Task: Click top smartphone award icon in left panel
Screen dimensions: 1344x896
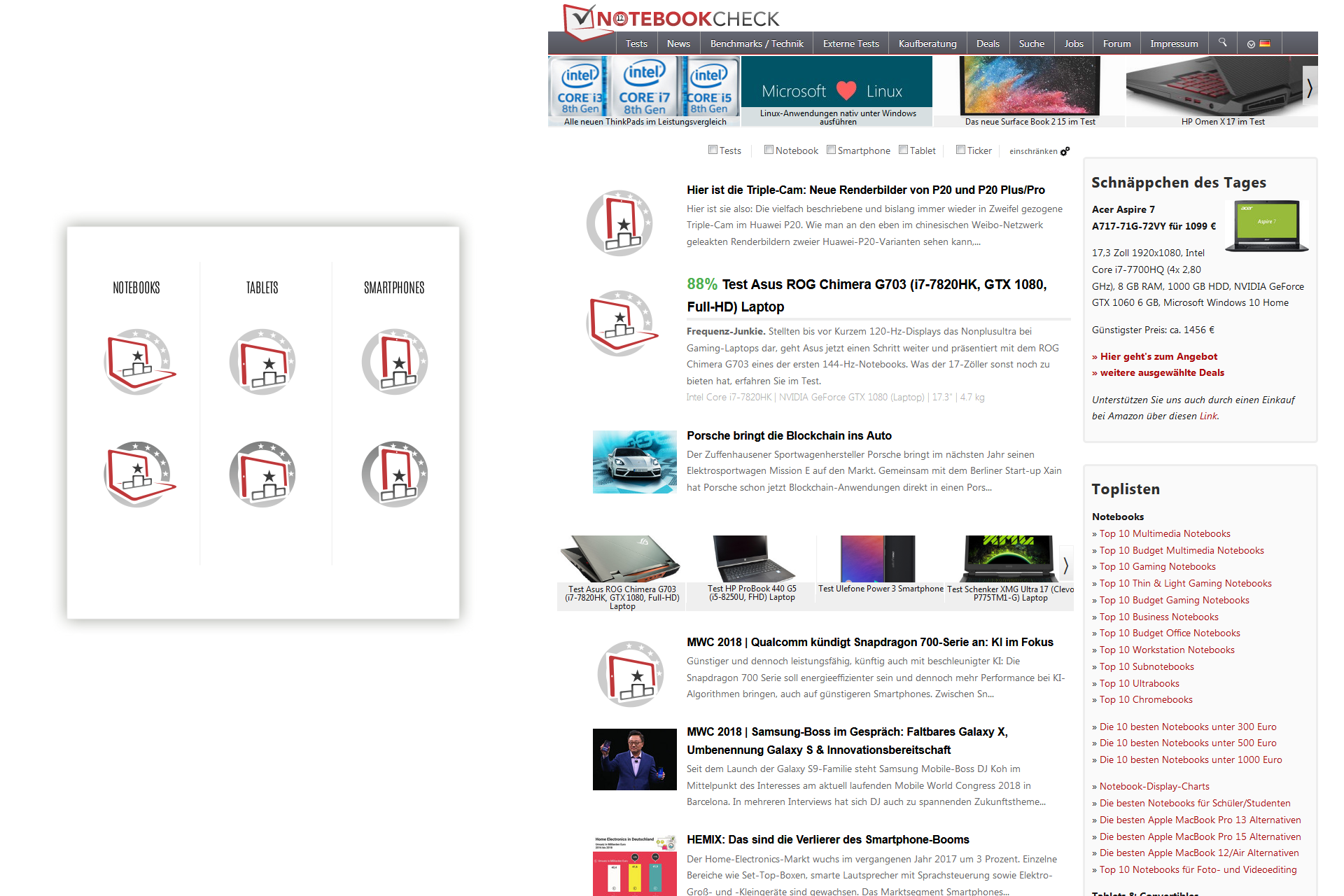Action: coord(395,362)
